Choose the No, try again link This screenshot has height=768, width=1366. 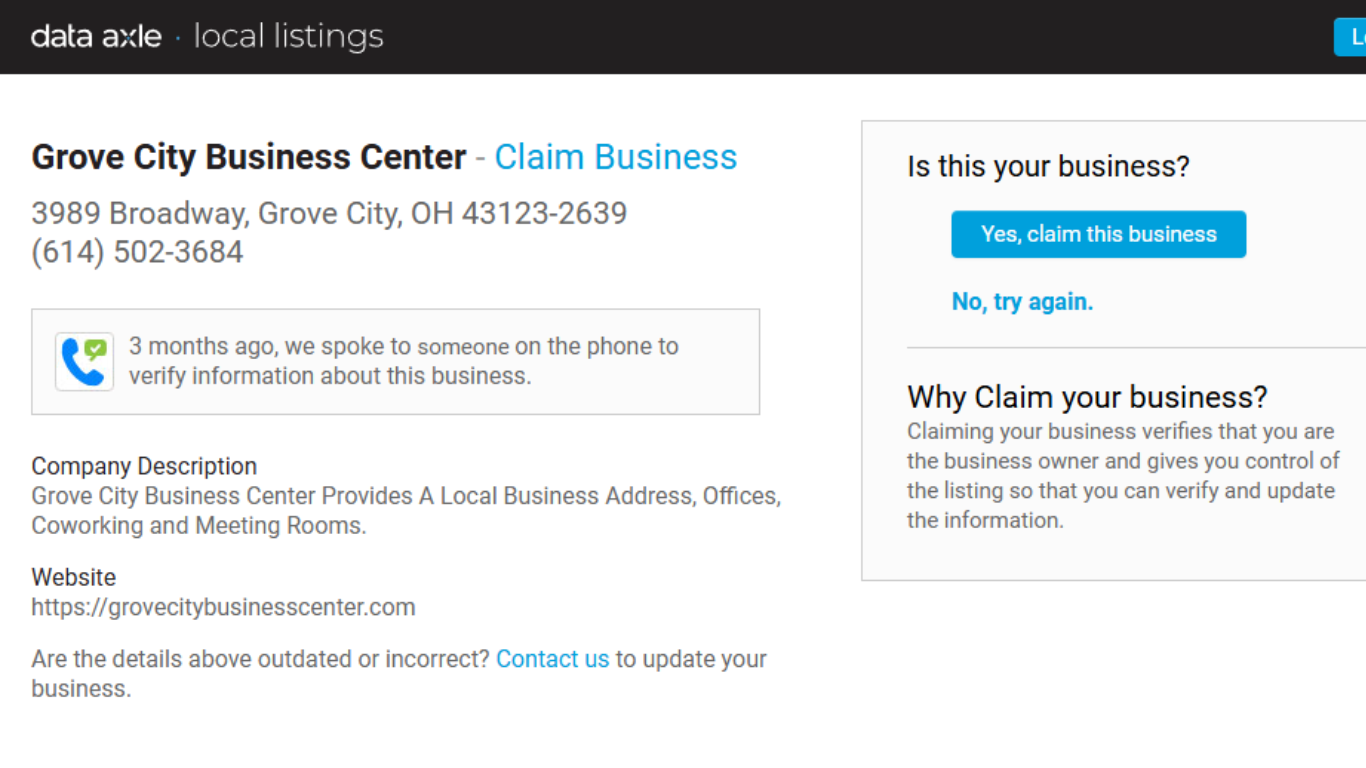(x=1022, y=302)
